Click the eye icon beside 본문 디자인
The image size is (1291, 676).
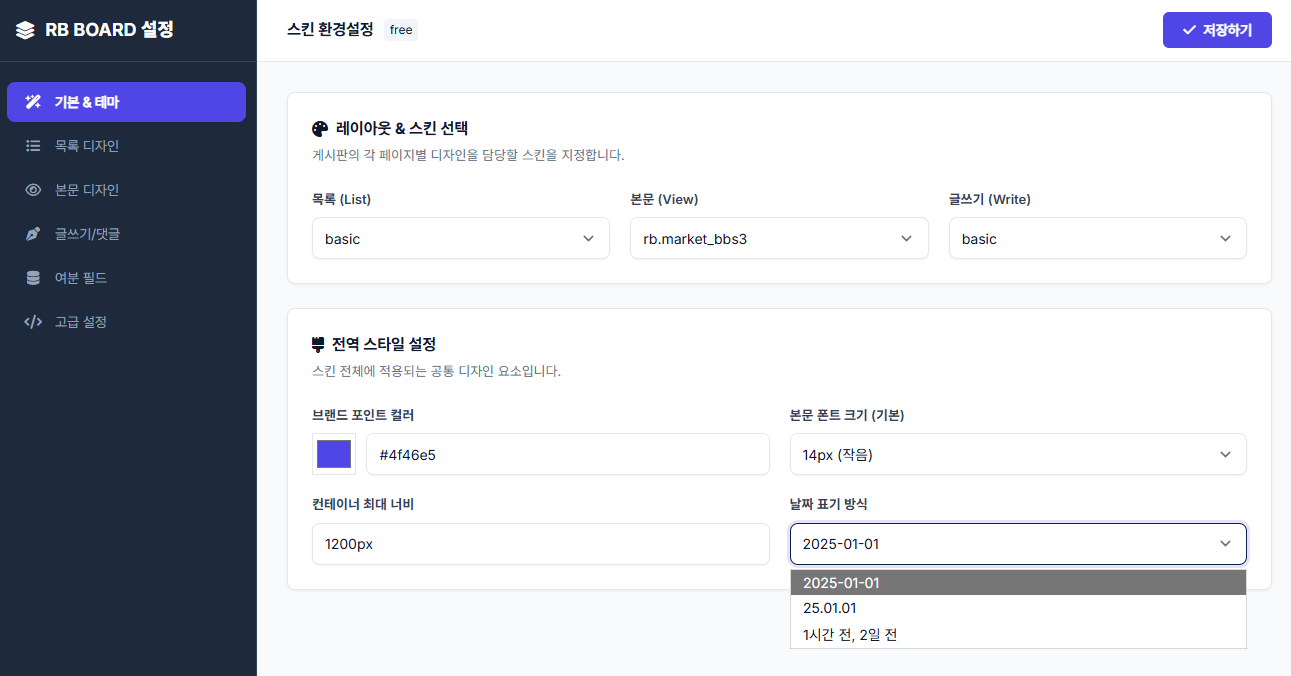(x=33, y=190)
